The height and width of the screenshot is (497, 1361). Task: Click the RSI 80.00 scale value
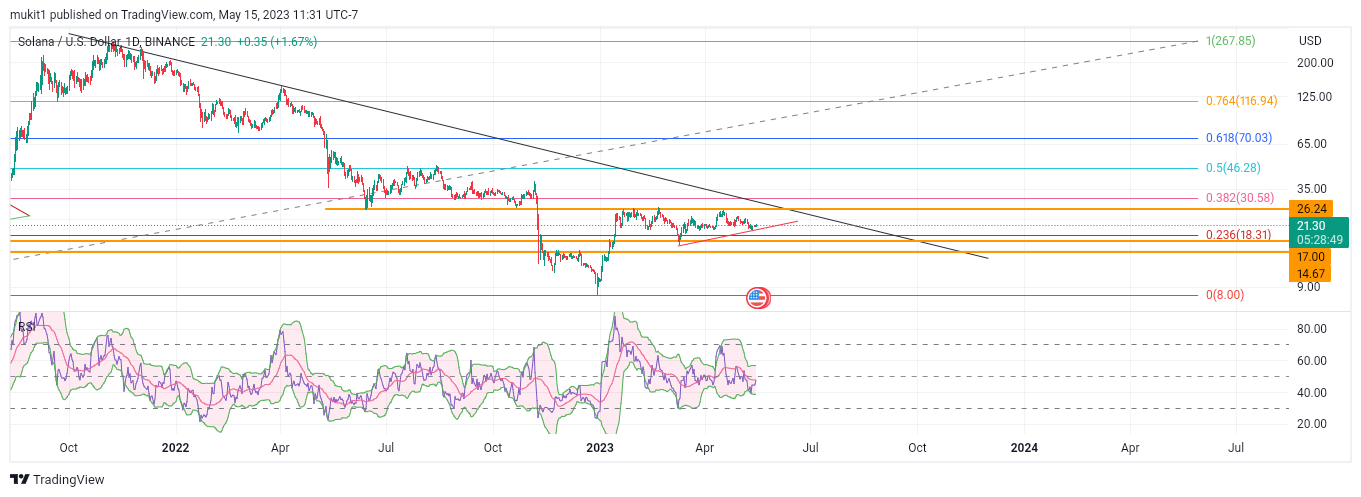click(1312, 329)
